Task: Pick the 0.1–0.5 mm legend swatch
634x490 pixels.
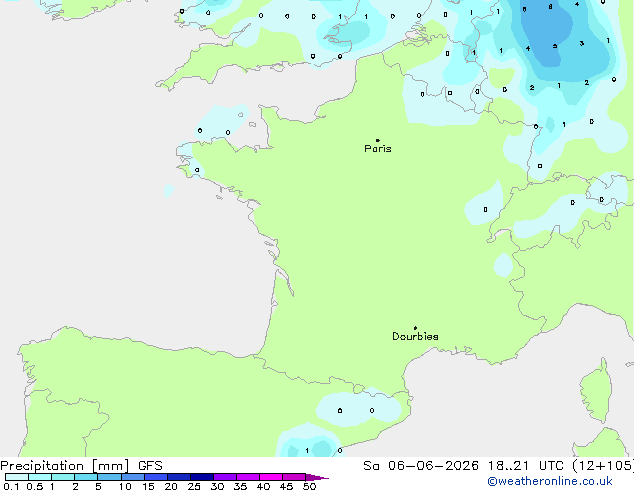Action: click(x=17, y=477)
